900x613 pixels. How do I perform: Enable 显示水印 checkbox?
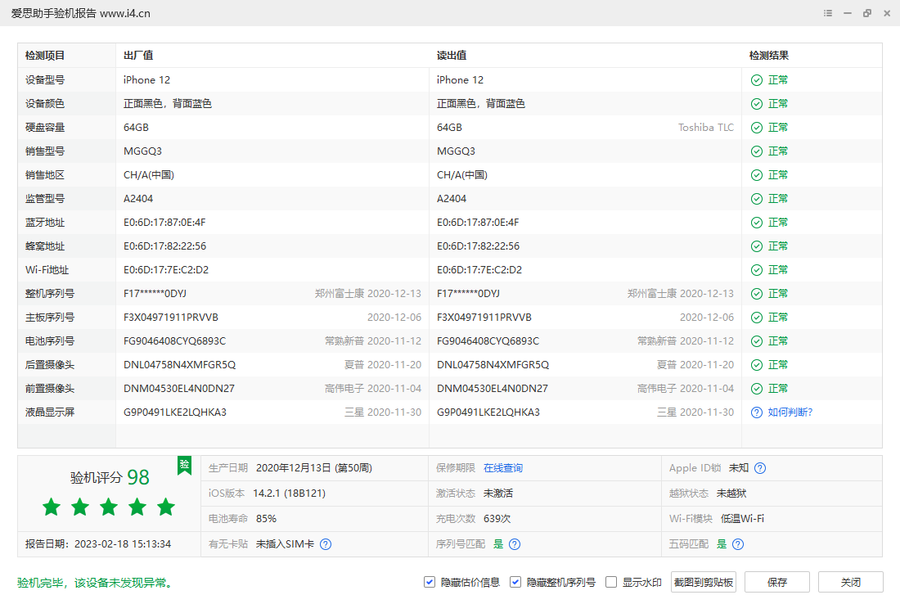click(611, 582)
